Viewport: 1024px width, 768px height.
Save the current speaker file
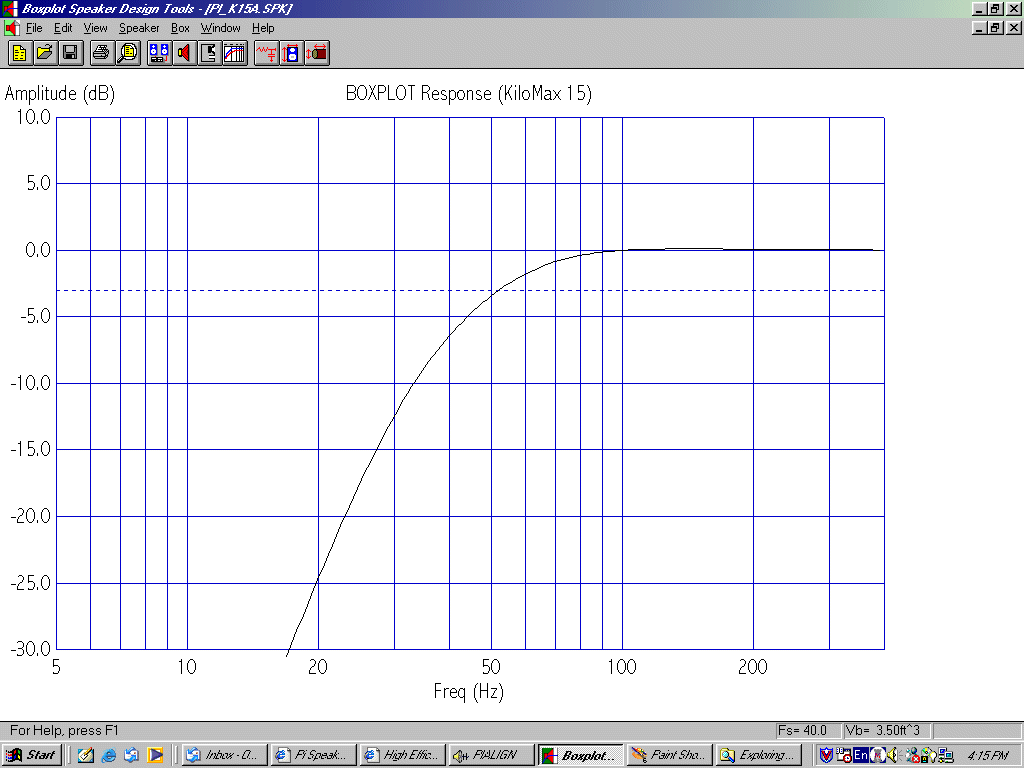pyautogui.click(x=71, y=53)
